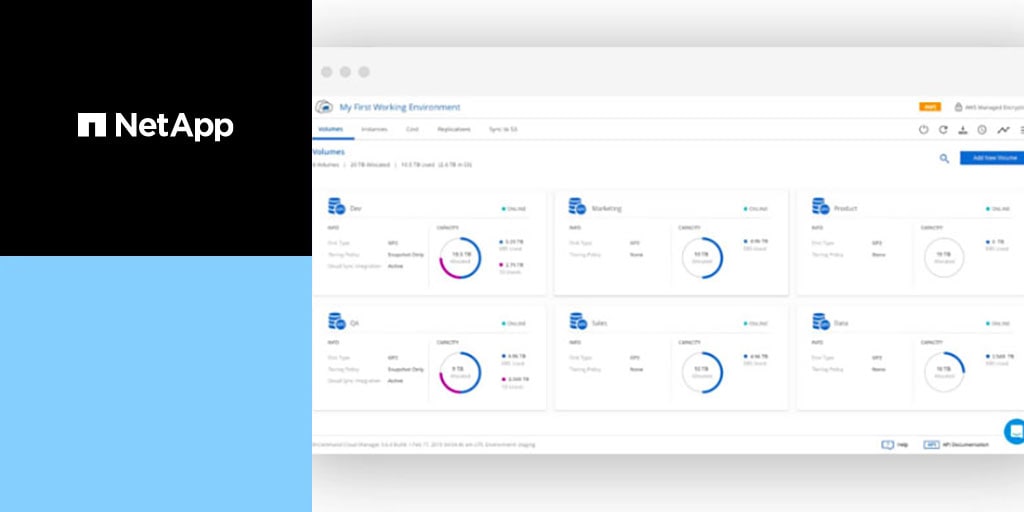Click the Marketing volume database icon
Image resolution: width=1024 pixels, height=512 pixels.
(577, 207)
